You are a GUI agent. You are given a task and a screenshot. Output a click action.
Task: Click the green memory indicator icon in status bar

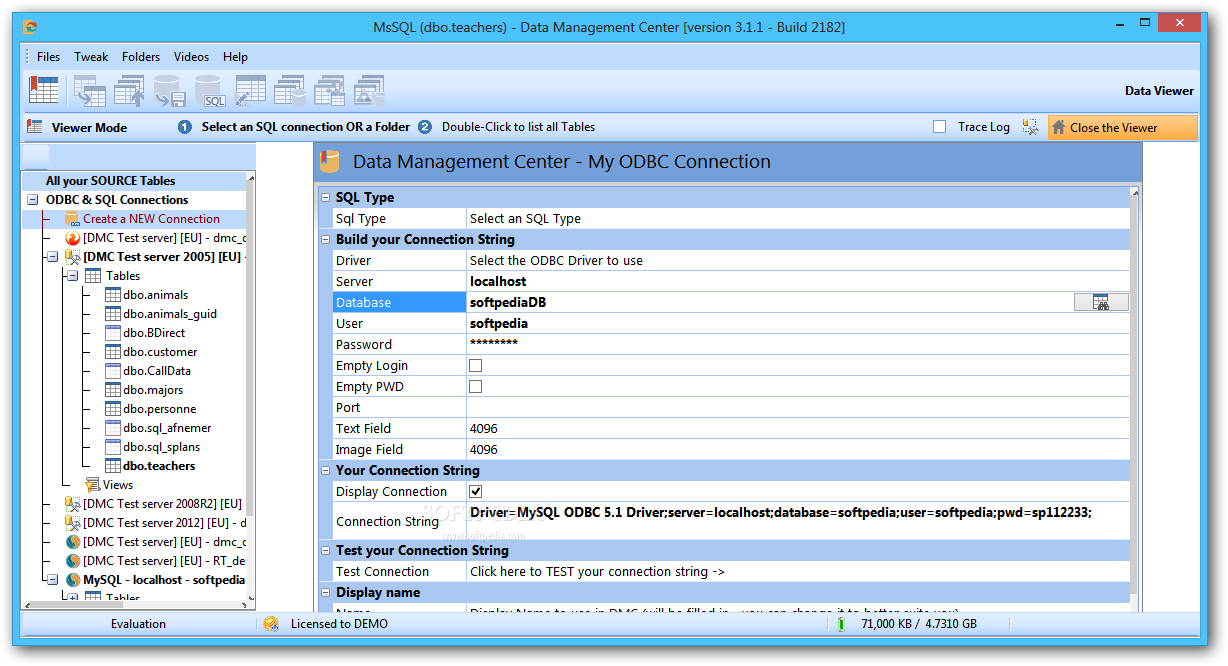click(x=841, y=624)
